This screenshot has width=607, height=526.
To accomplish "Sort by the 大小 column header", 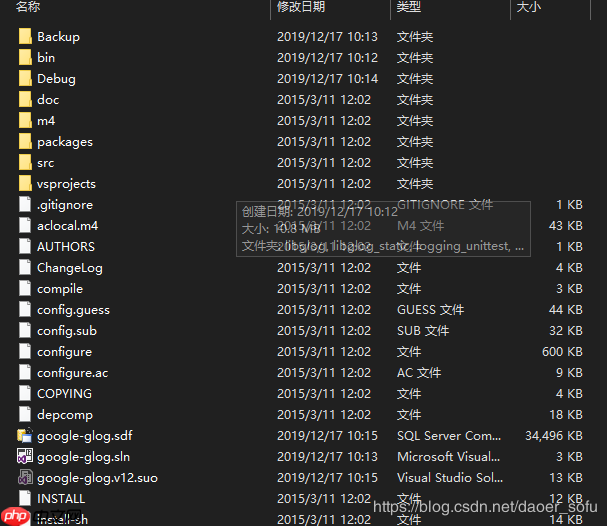I will point(528,7).
